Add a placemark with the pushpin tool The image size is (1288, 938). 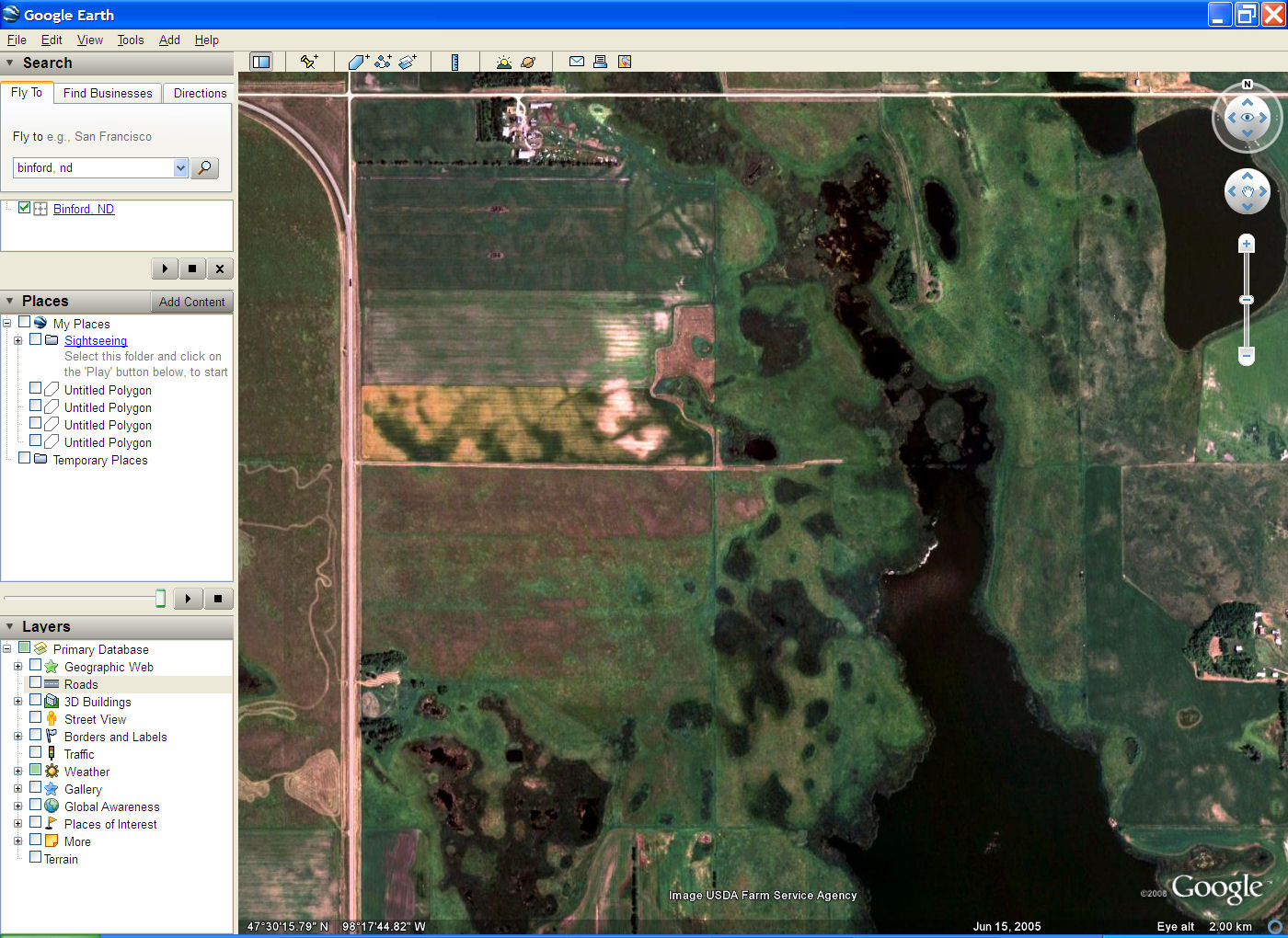tap(309, 62)
